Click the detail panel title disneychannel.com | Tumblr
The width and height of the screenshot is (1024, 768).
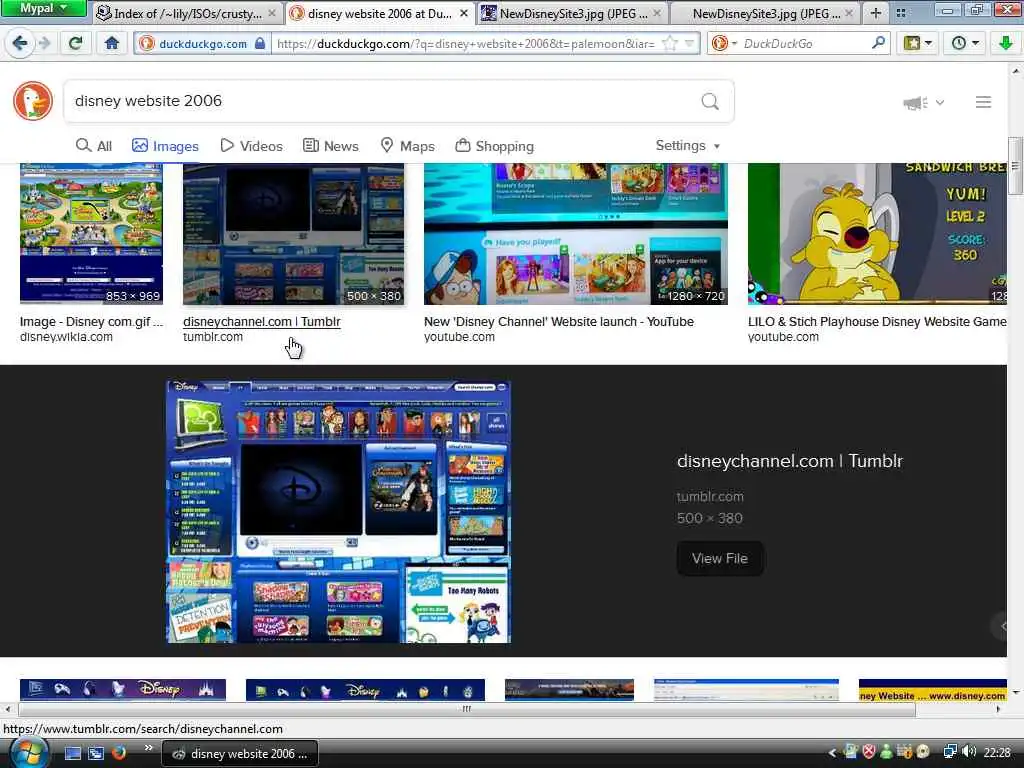(790, 461)
